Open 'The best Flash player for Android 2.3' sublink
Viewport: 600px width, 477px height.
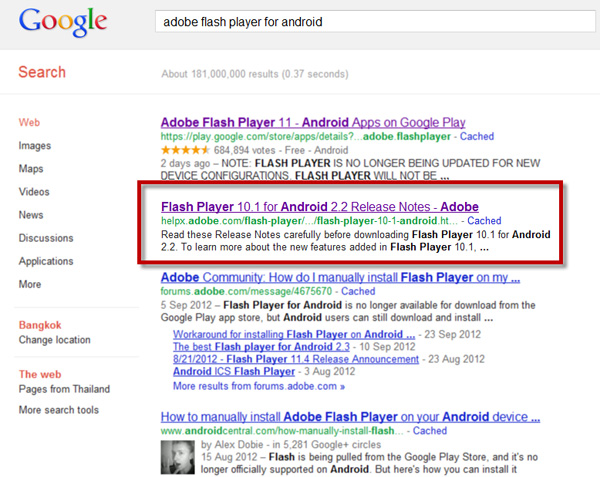(x=261, y=347)
